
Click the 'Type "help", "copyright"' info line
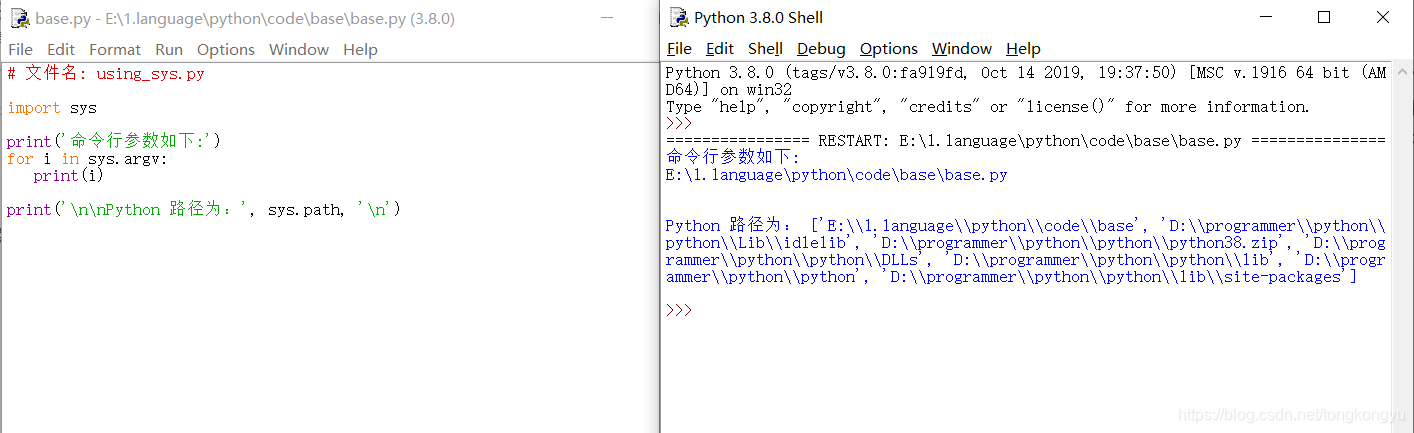pyautogui.click(x=987, y=107)
